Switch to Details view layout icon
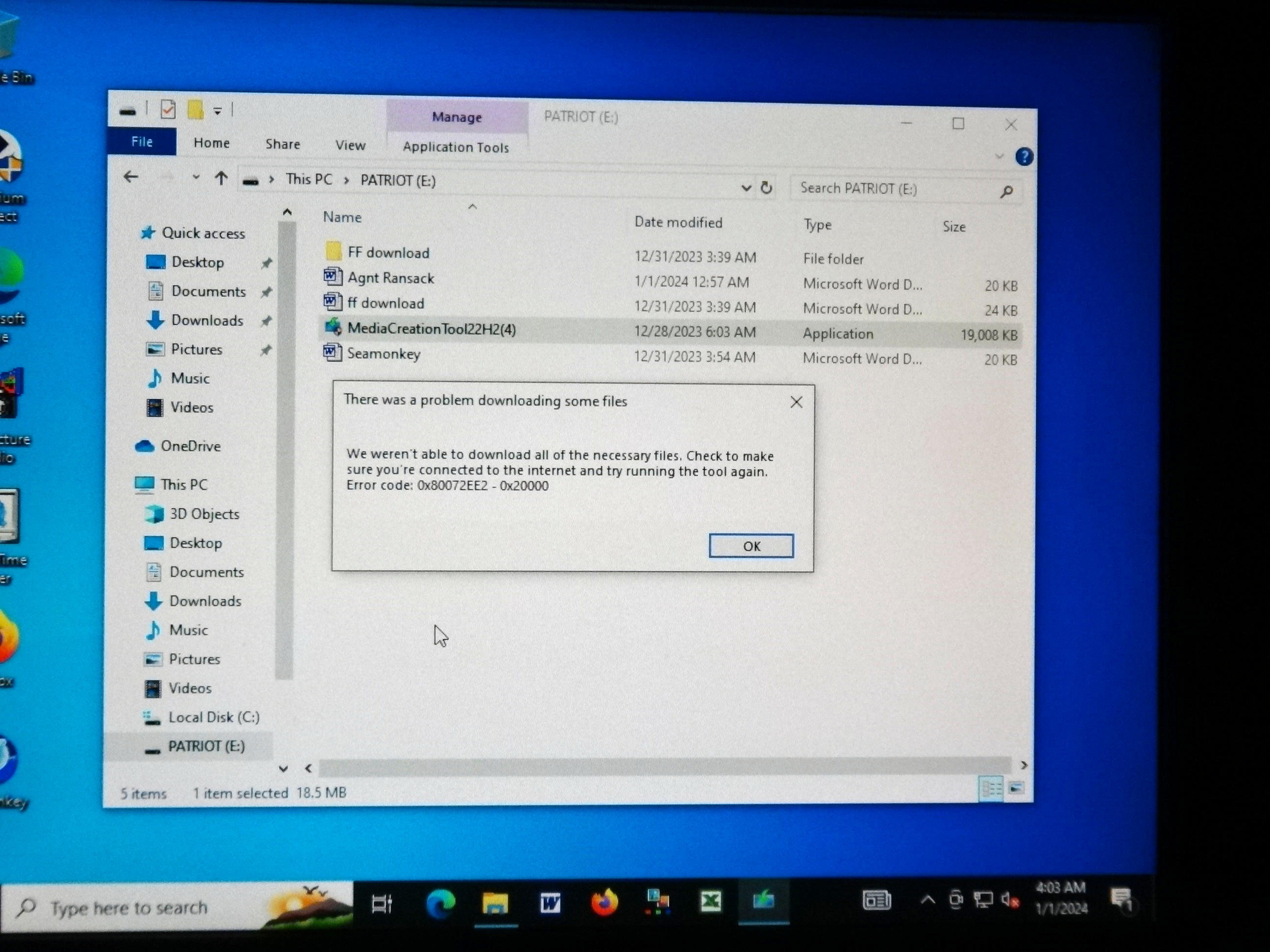Screen dimensions: 1270x952 [x=991, y=788]
